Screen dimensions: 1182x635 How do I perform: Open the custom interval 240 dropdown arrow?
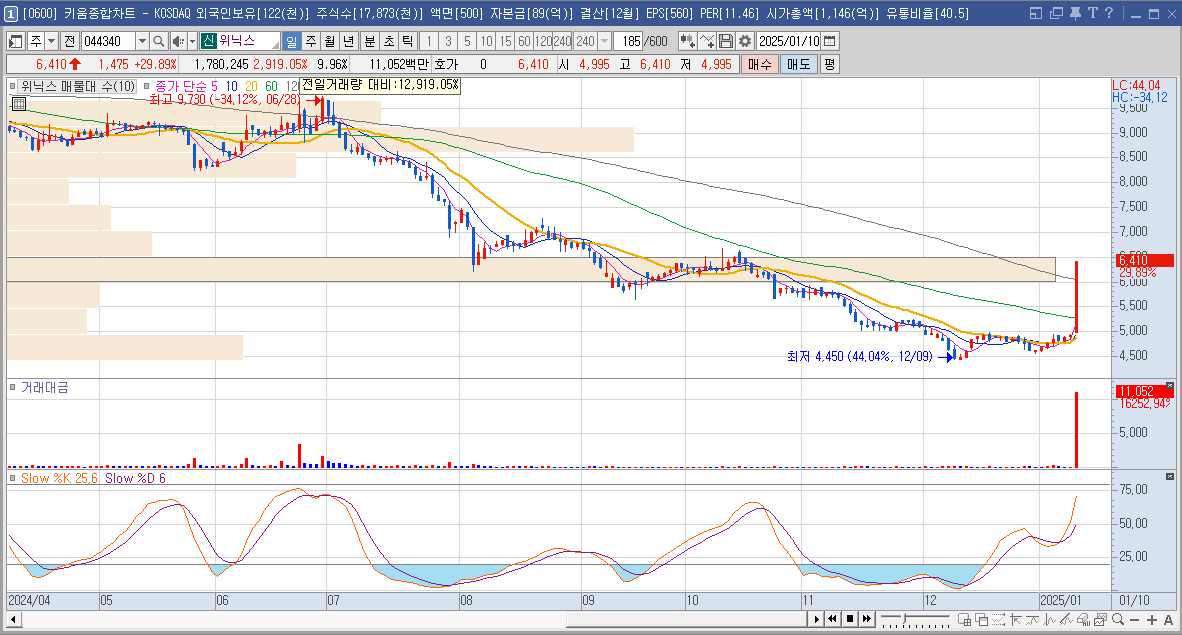[x=604, y=41]
